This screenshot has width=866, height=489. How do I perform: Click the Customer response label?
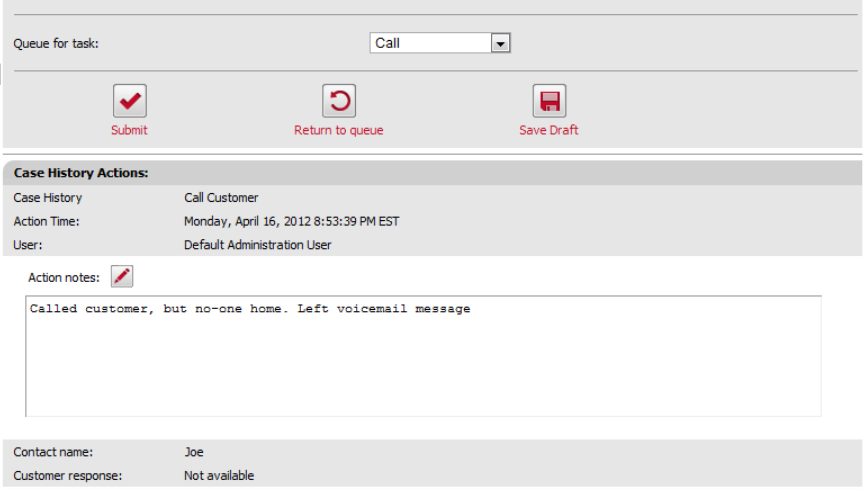[x=67, y=475]
